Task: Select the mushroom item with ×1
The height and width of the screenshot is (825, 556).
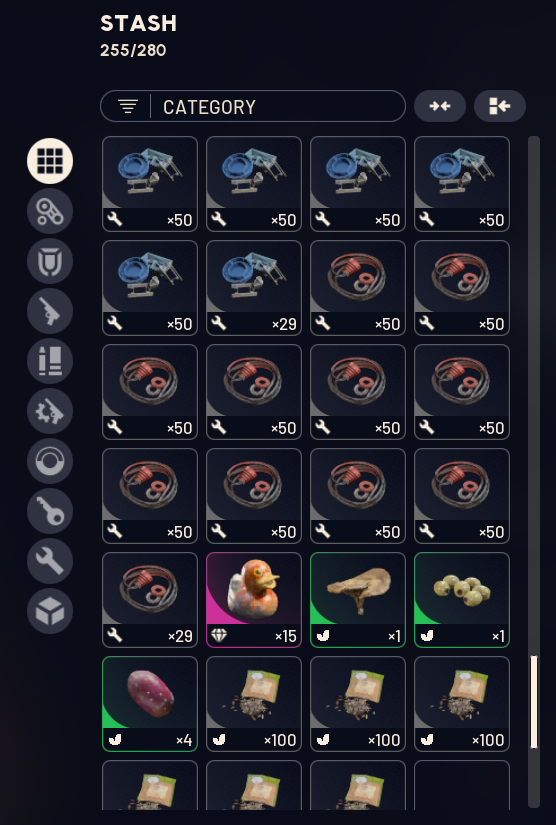Action: [358, 600]
